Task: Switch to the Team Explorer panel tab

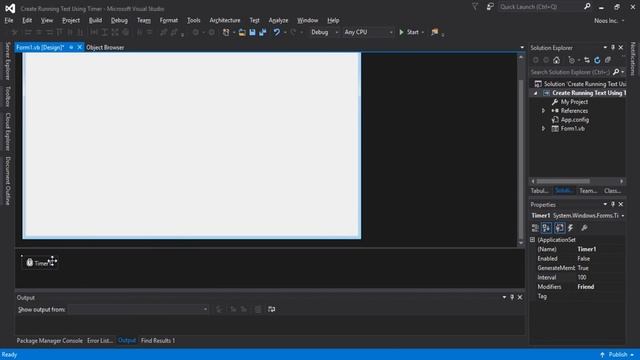Action: pos(588,191)
